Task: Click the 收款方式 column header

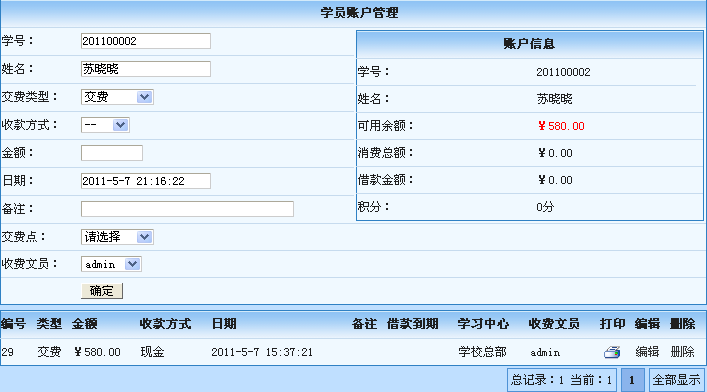Action: (x=165, y=324)
